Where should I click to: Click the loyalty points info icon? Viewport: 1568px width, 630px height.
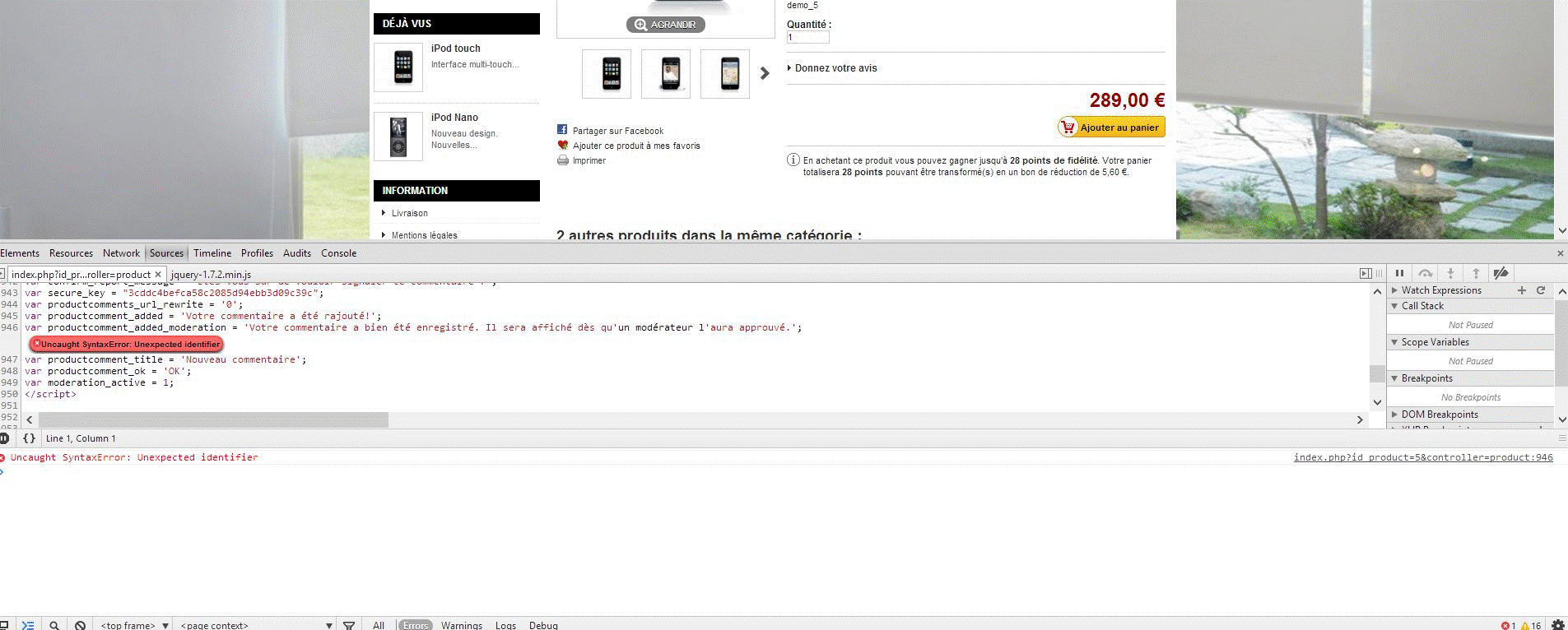coord(793,160)
